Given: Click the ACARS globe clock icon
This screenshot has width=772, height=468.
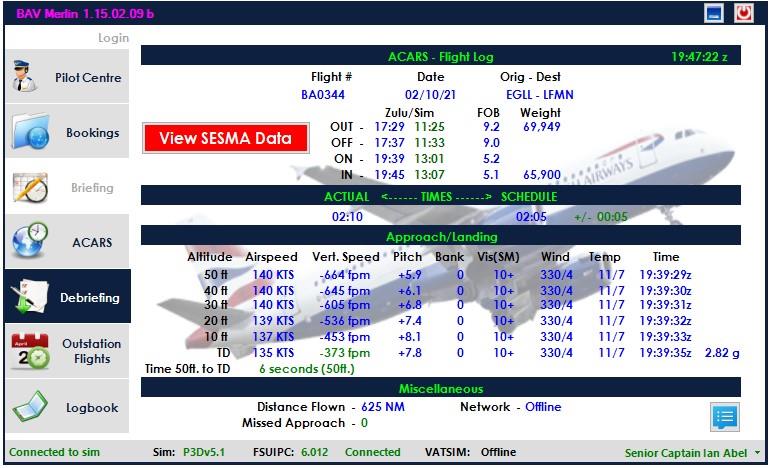Looking at the screenshot, I should [x=30, y=240].
